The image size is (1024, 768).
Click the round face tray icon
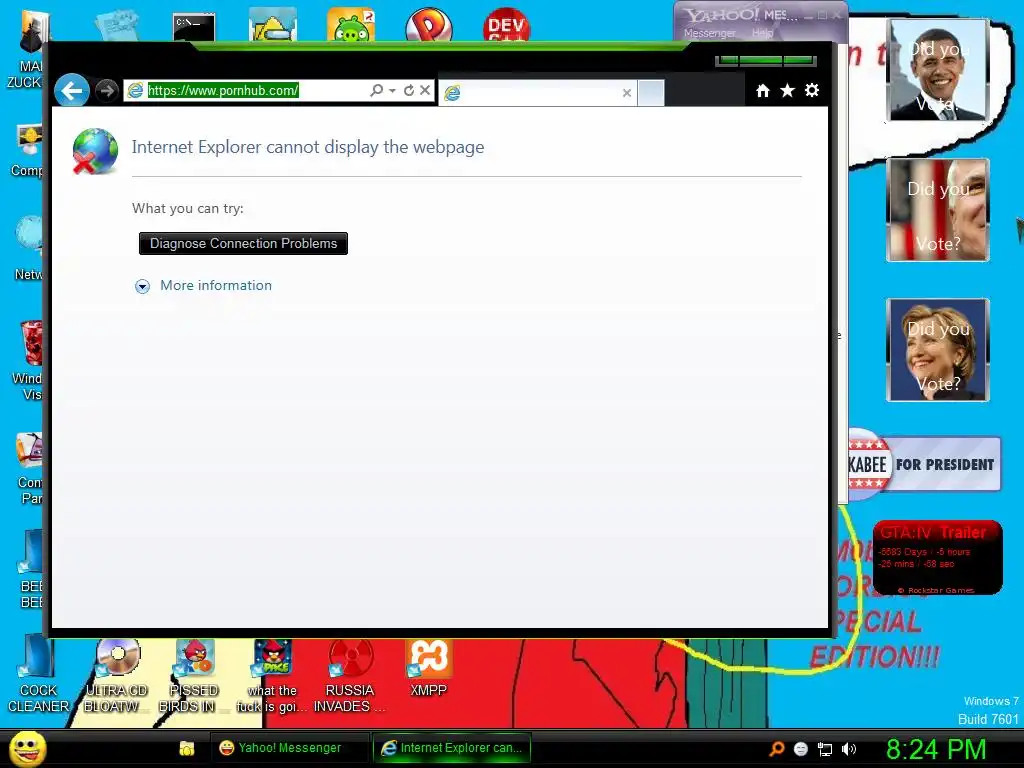tap(801, 749)
